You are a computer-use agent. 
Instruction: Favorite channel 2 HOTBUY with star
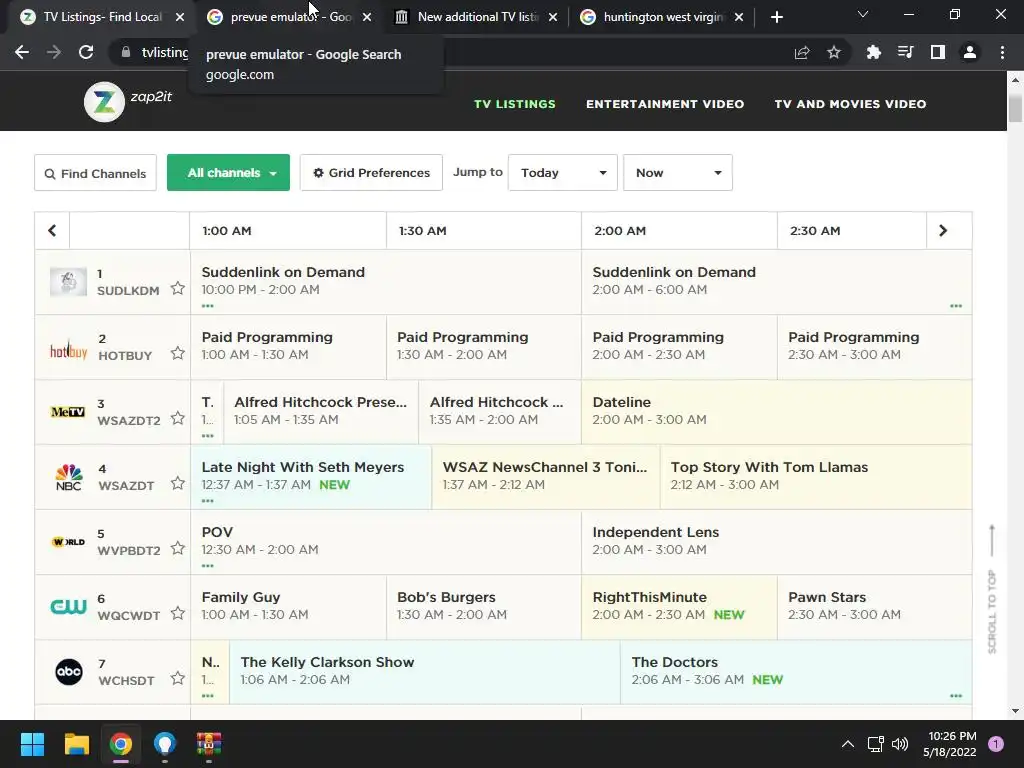click(x=178, y=353)
